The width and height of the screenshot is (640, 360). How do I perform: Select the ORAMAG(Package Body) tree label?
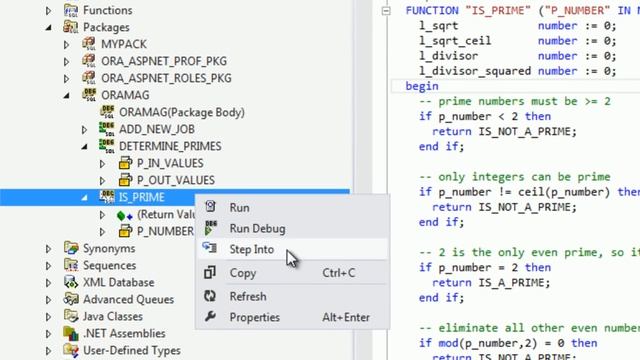click(x=182, y=112)
